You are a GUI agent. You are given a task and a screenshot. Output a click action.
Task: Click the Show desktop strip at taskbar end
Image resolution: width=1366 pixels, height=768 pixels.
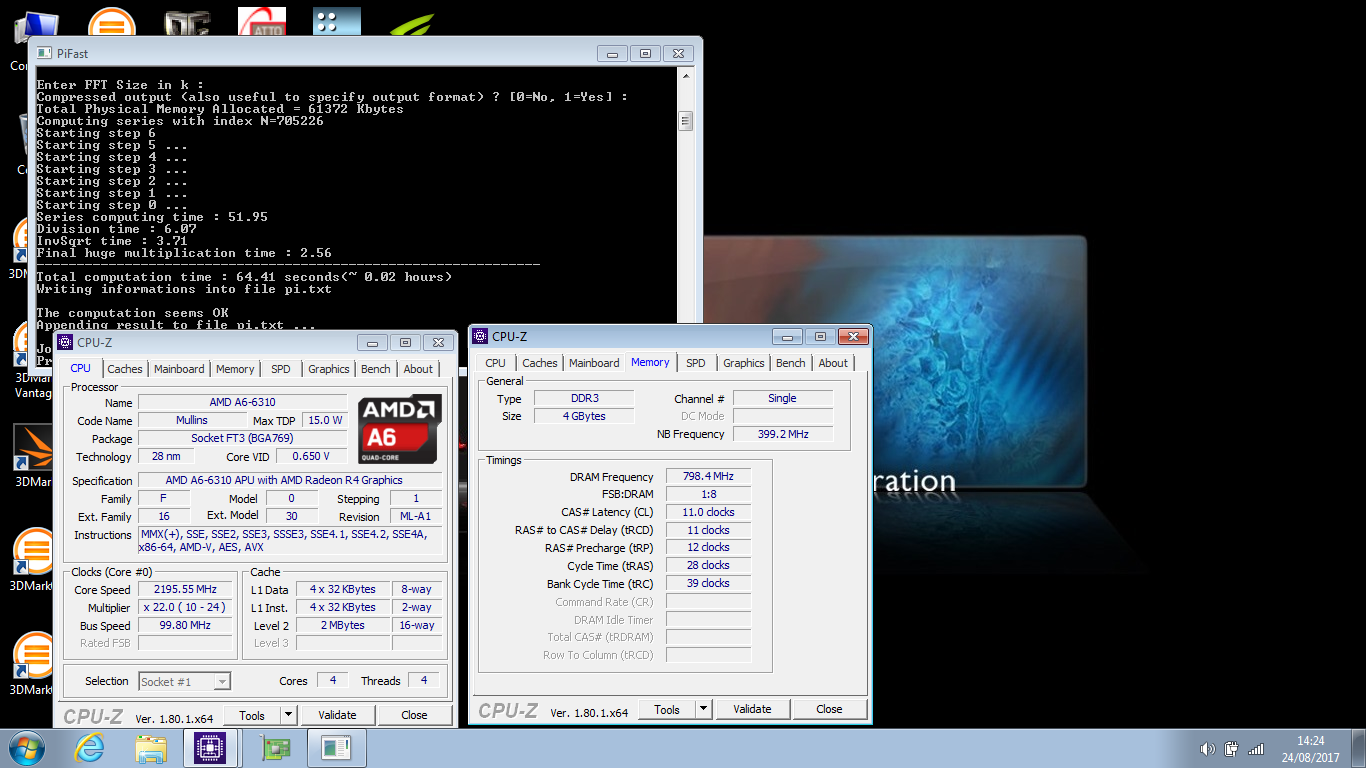coord(1358,748)
